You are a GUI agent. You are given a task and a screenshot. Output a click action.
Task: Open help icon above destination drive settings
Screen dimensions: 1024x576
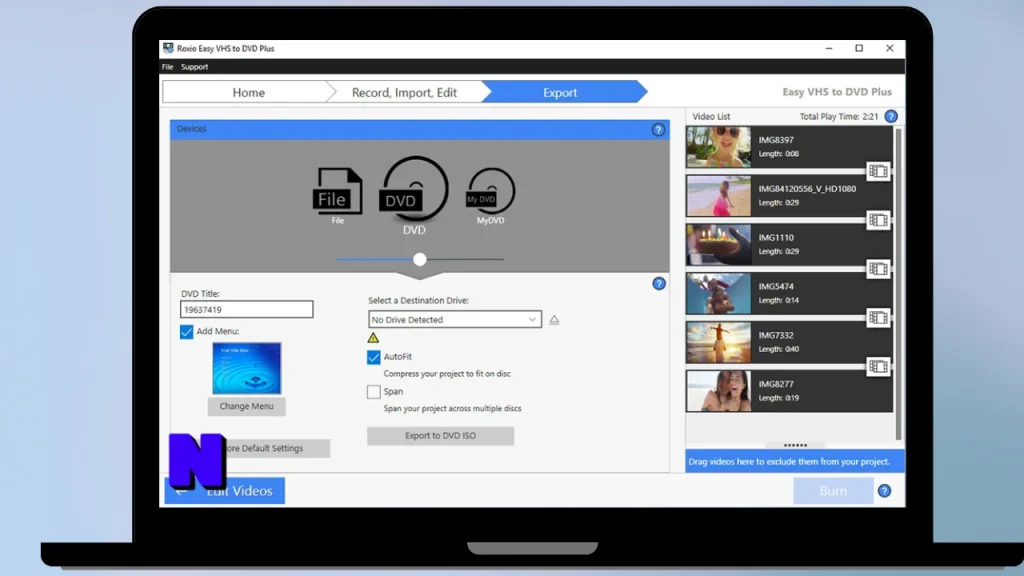(659, 283)
